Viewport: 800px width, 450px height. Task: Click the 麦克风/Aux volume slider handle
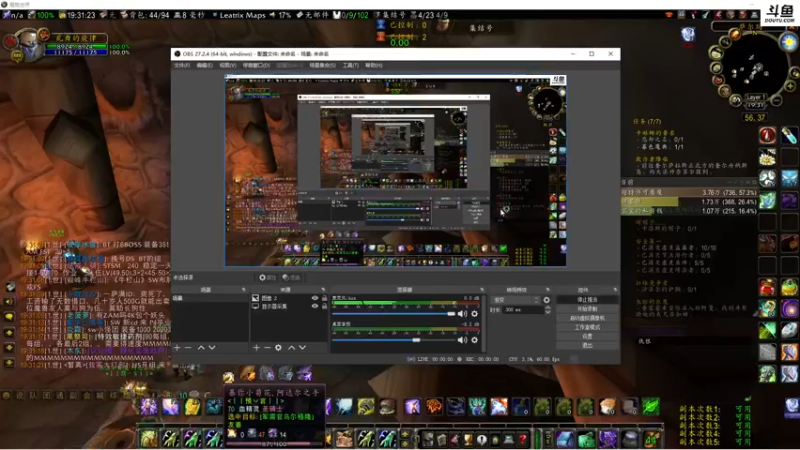point(451,314)
